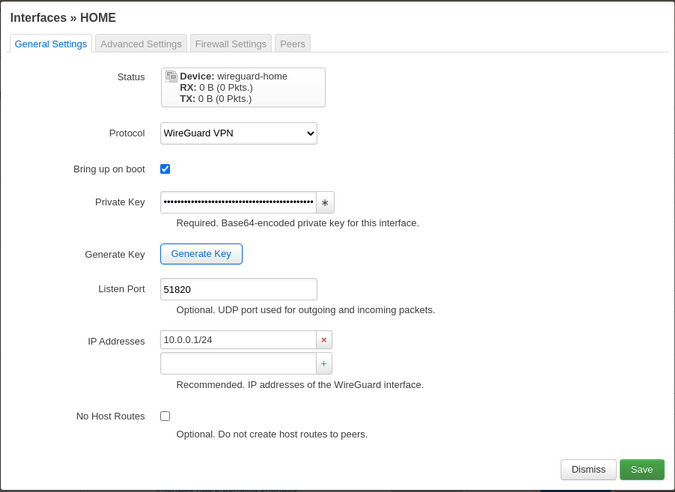Focus the Listen Port field showing 51820
The width and height of the screenshot is (675, 492).
coord(238,289)
